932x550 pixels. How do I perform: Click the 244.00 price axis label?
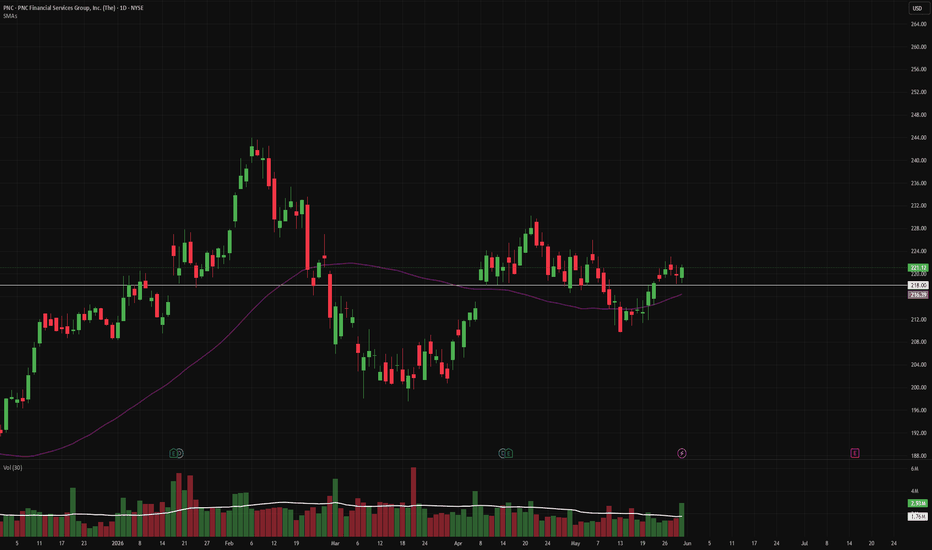pyautogui.click(x=918, y=138)
